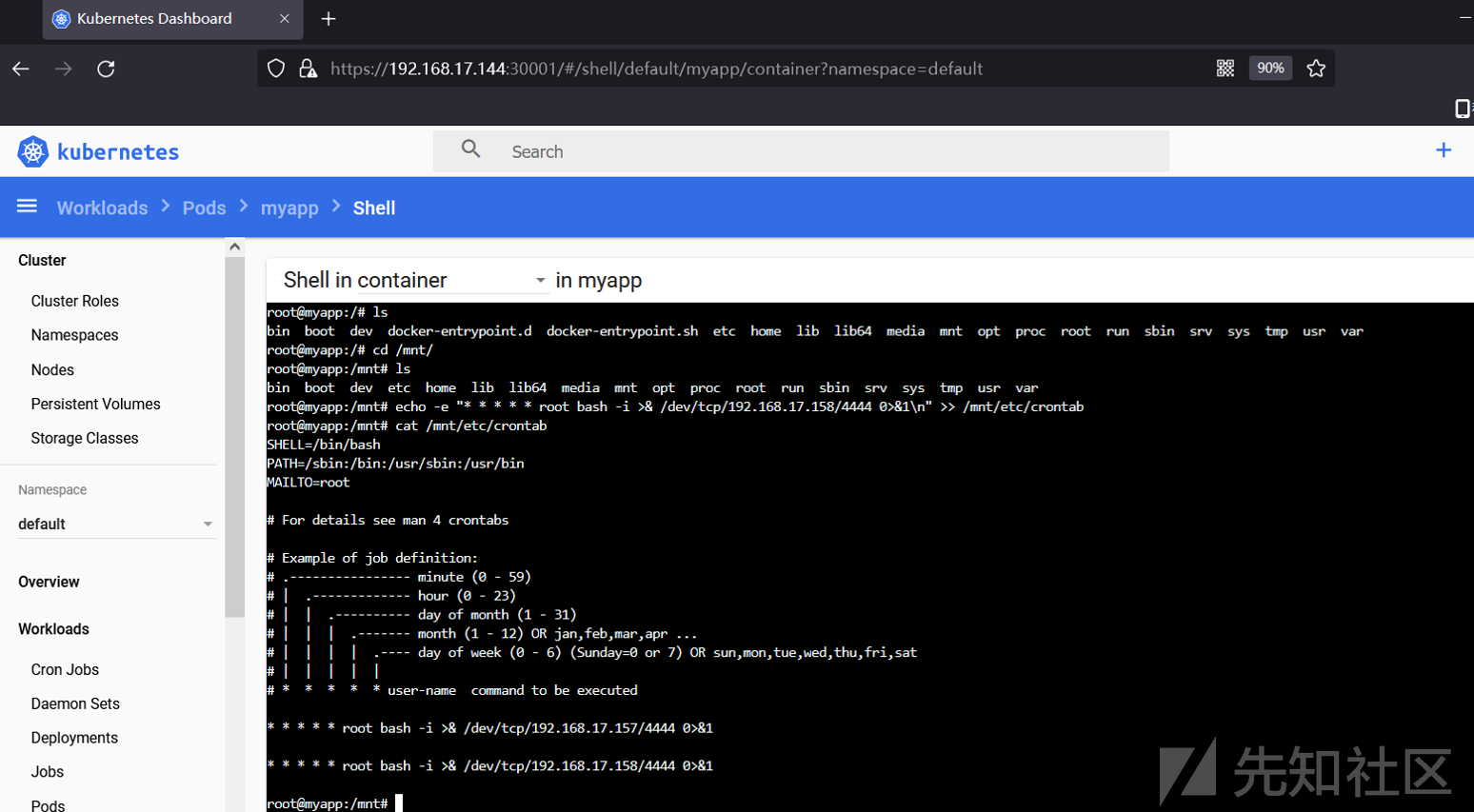The height and width of the screenshot is (812, 1474).
Task: Open the Workloads sidebar section
Action: (x=53, y=629)
